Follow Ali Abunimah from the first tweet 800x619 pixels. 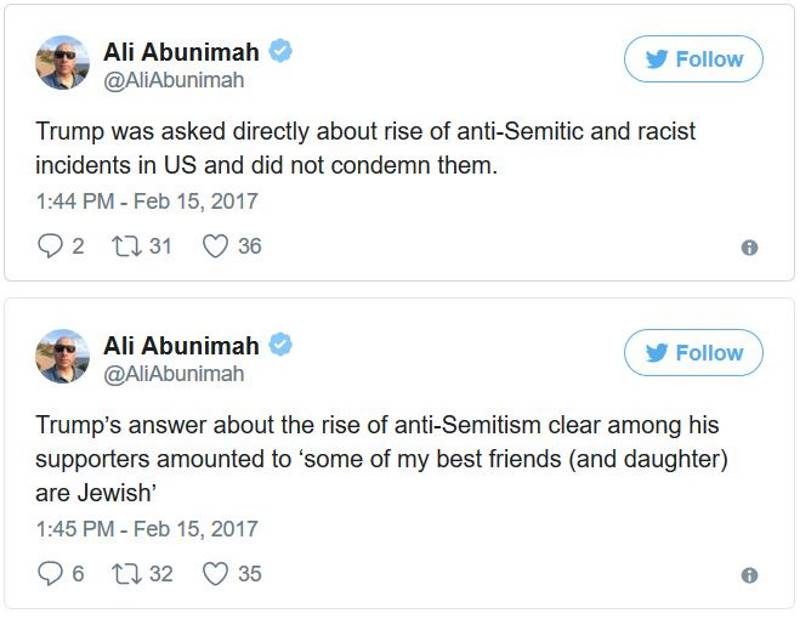click(693, 59)
